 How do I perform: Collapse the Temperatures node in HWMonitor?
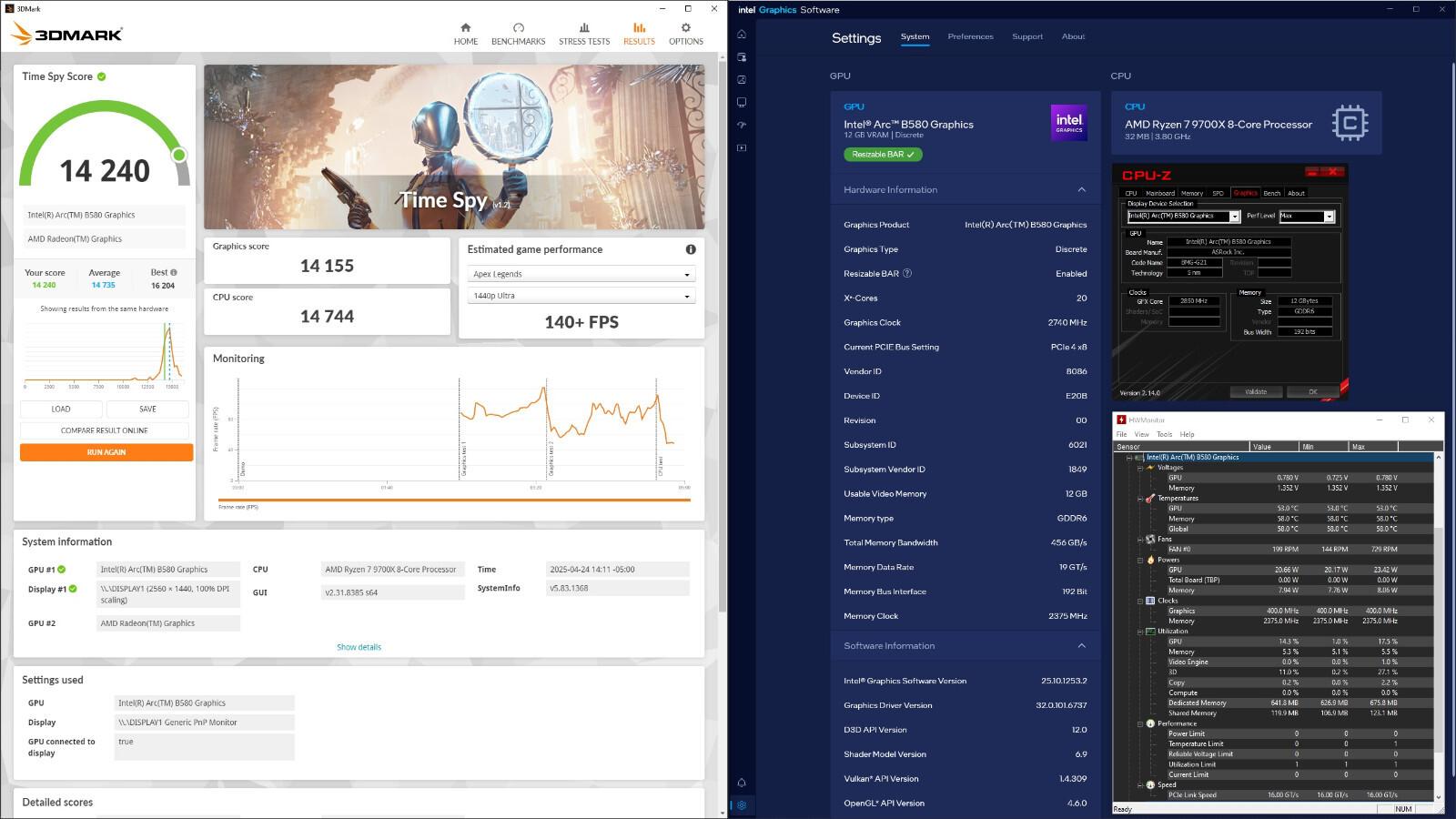1140,499
